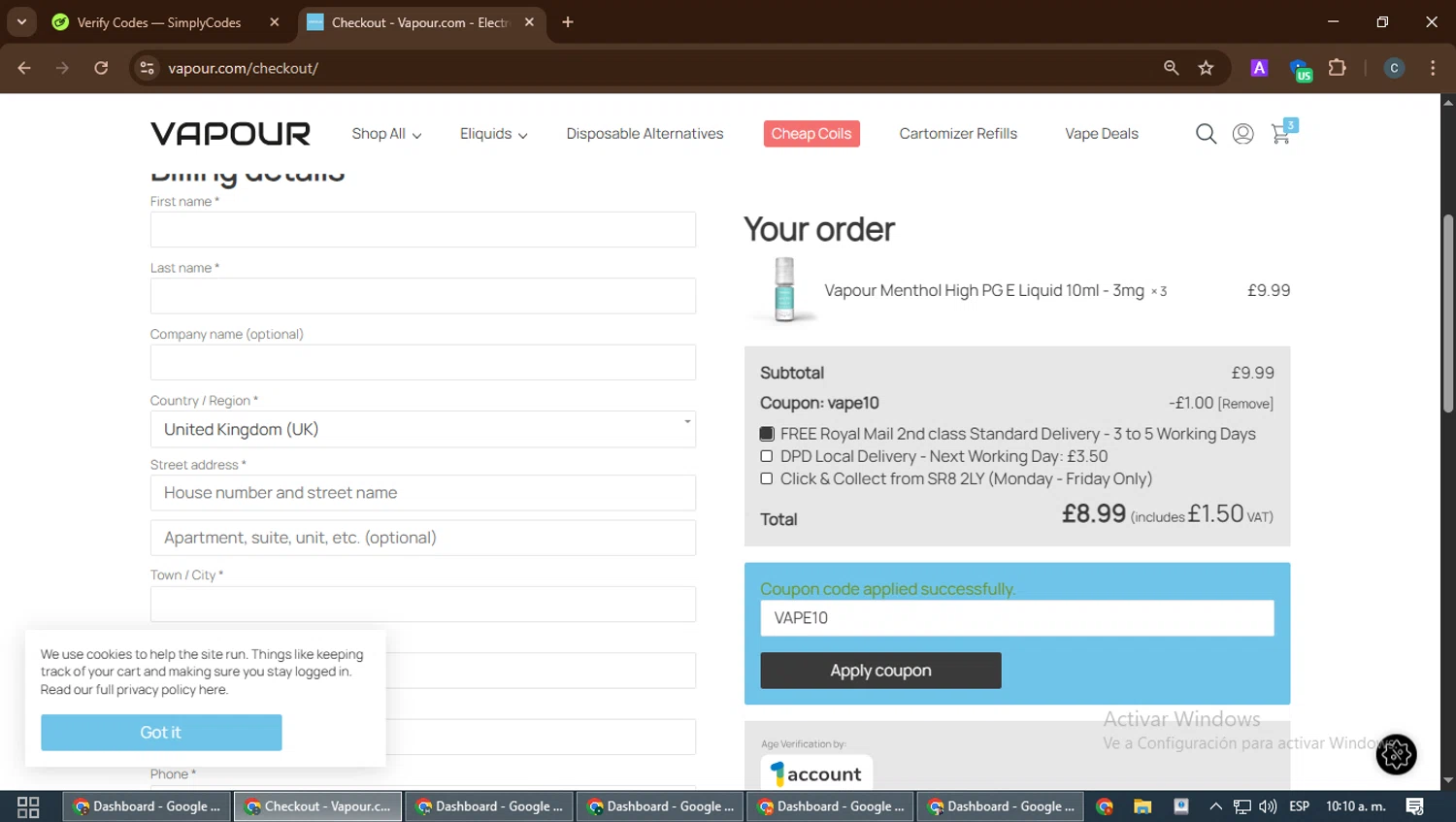The image size is (1456, 822).
Task: Open the floating cookie settings gear icon
Action: (x=1396, y=754)
